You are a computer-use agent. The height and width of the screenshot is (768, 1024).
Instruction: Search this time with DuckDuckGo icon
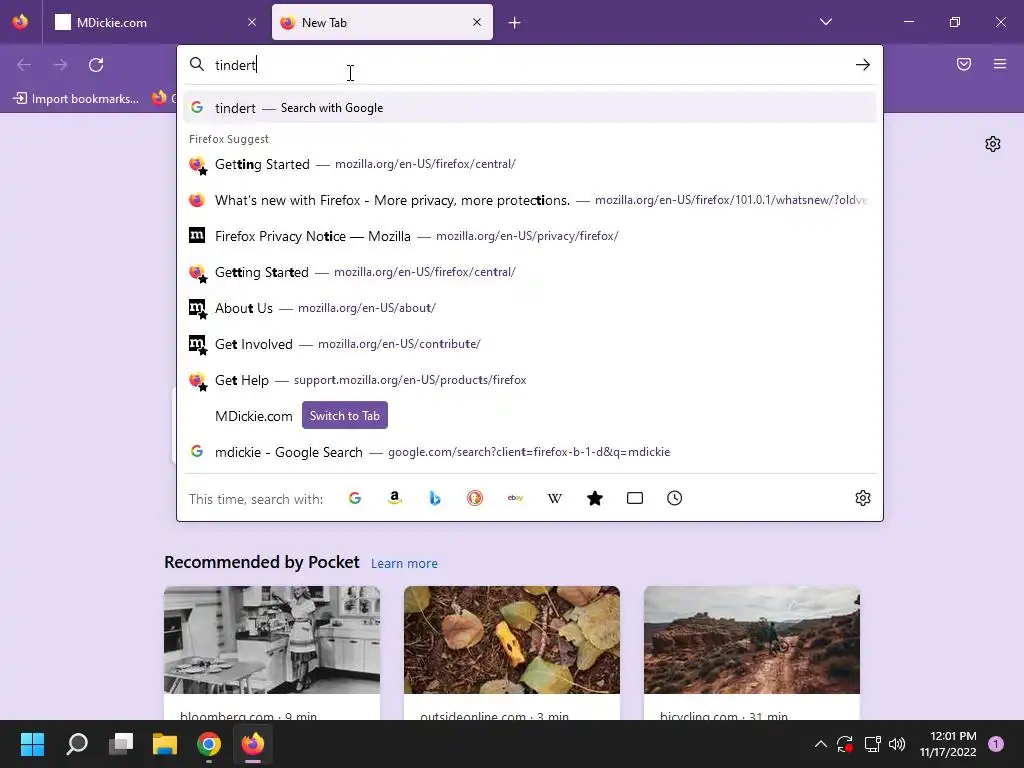[475, 498]
